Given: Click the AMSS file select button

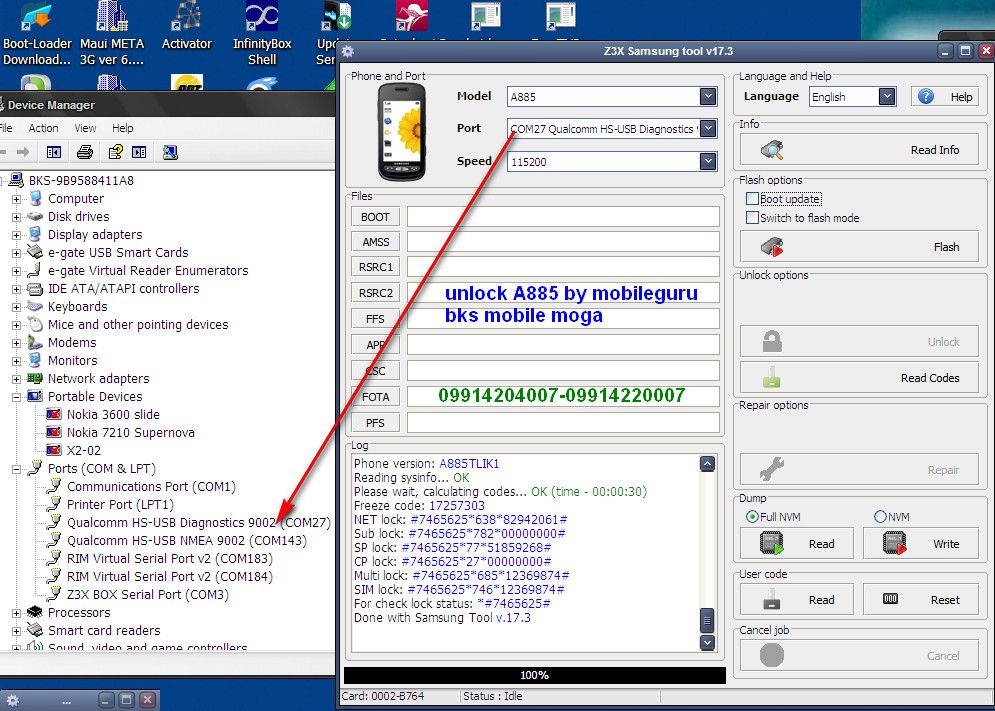Looking at the screenshot, I should point(375,242).
